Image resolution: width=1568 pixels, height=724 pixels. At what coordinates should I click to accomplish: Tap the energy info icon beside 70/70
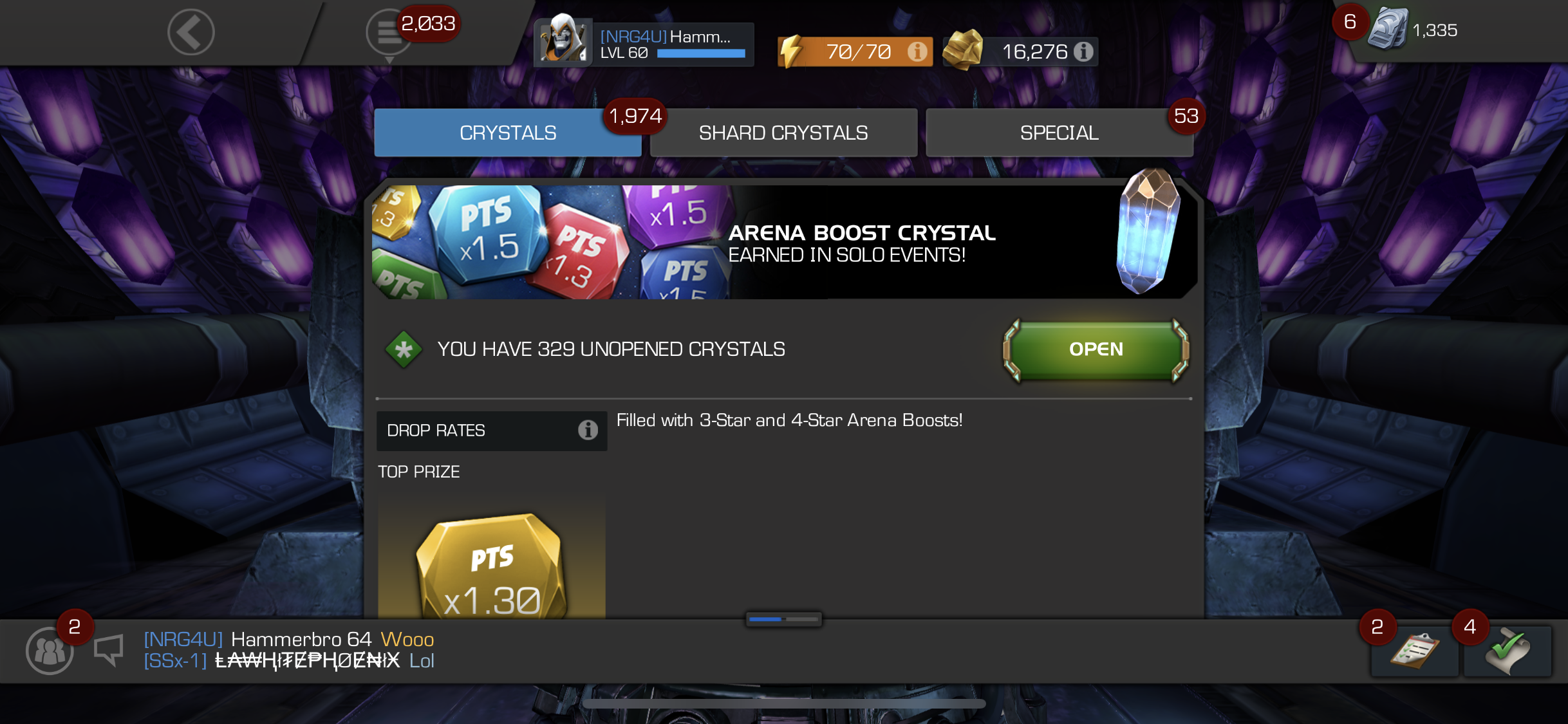point(917,51)
